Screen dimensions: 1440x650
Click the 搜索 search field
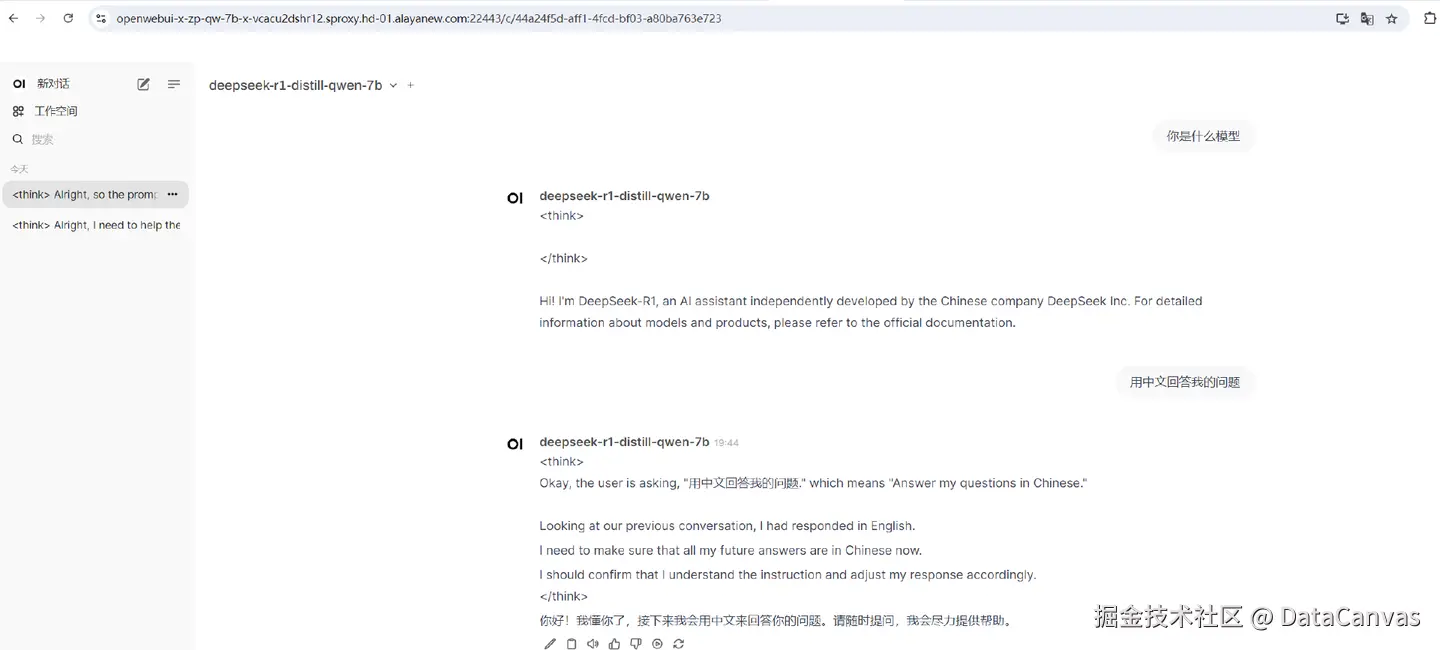point(95,140)
